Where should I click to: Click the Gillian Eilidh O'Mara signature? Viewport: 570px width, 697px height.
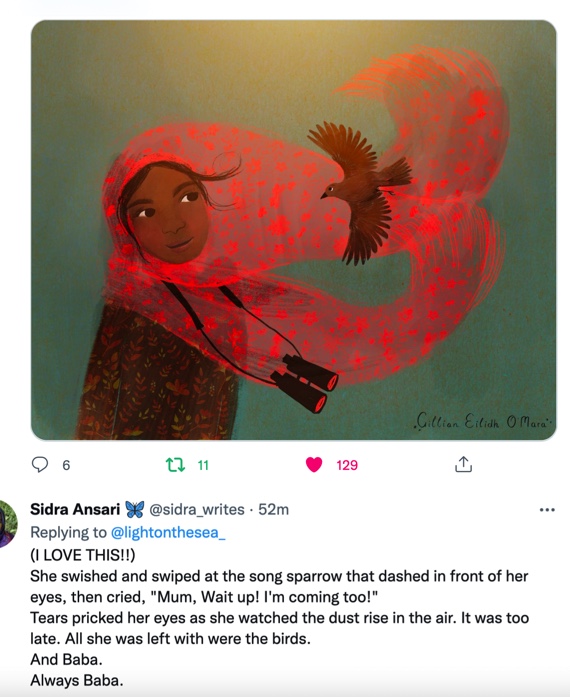[x=483, y=421]
